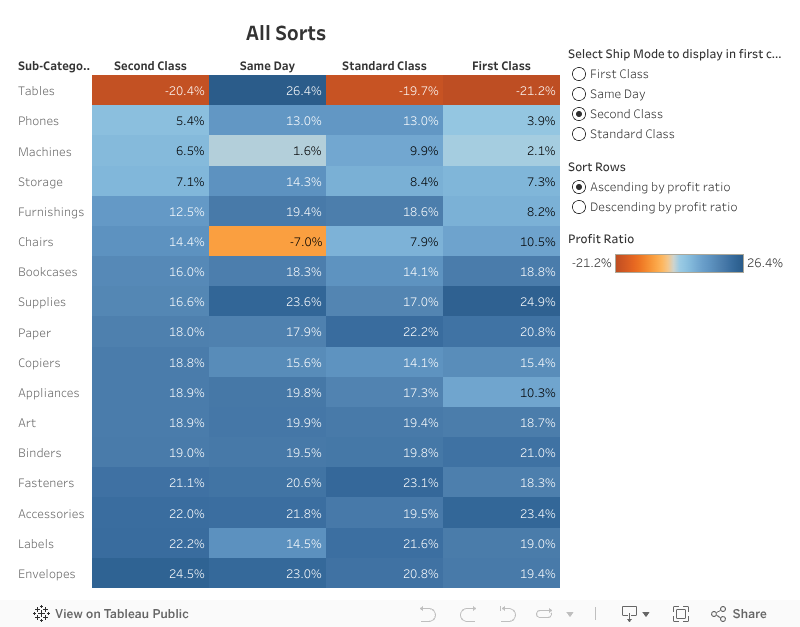This screenshot has width=800, height=627.
Task: Click the Profit Ratio color gradient legend
Action: coord(680,264)
